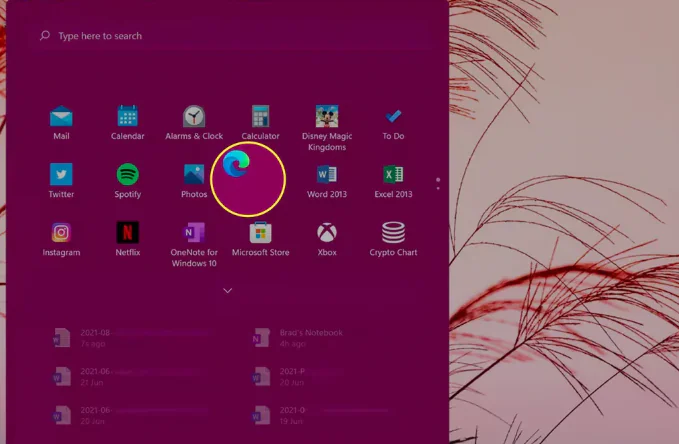Click the Microsoft Edge icon
The width and height of the screenshot is (679, 444).
click(236, 164)
